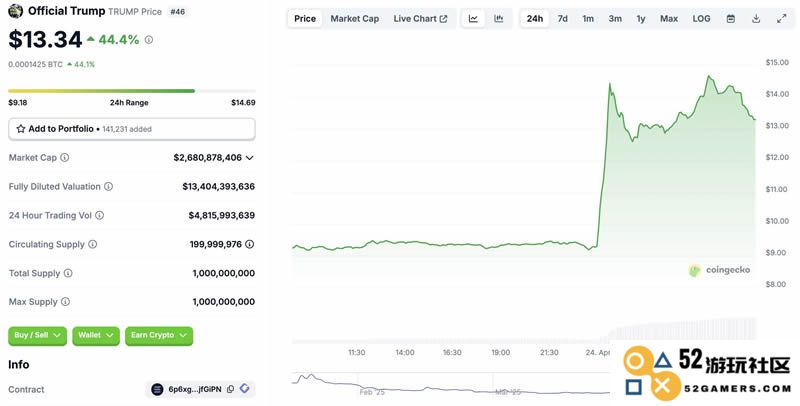Click the $2,680,878,406 market cap value
800x406 pixels.
pyautogui.click(x=208, y=158)
